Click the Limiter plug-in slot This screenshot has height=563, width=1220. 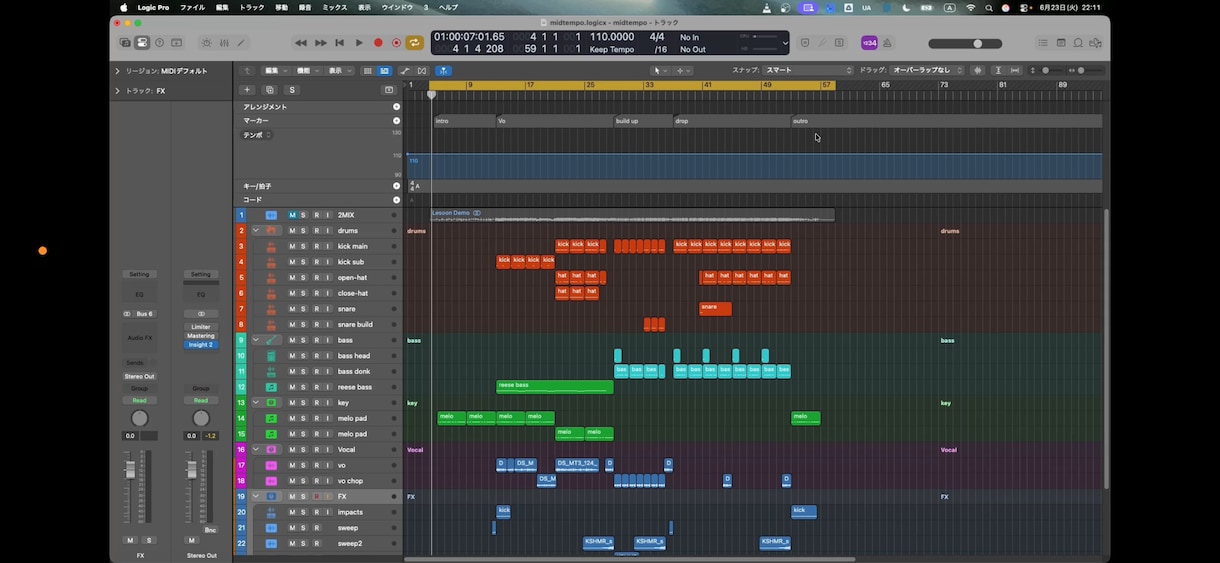click(201, 327)
